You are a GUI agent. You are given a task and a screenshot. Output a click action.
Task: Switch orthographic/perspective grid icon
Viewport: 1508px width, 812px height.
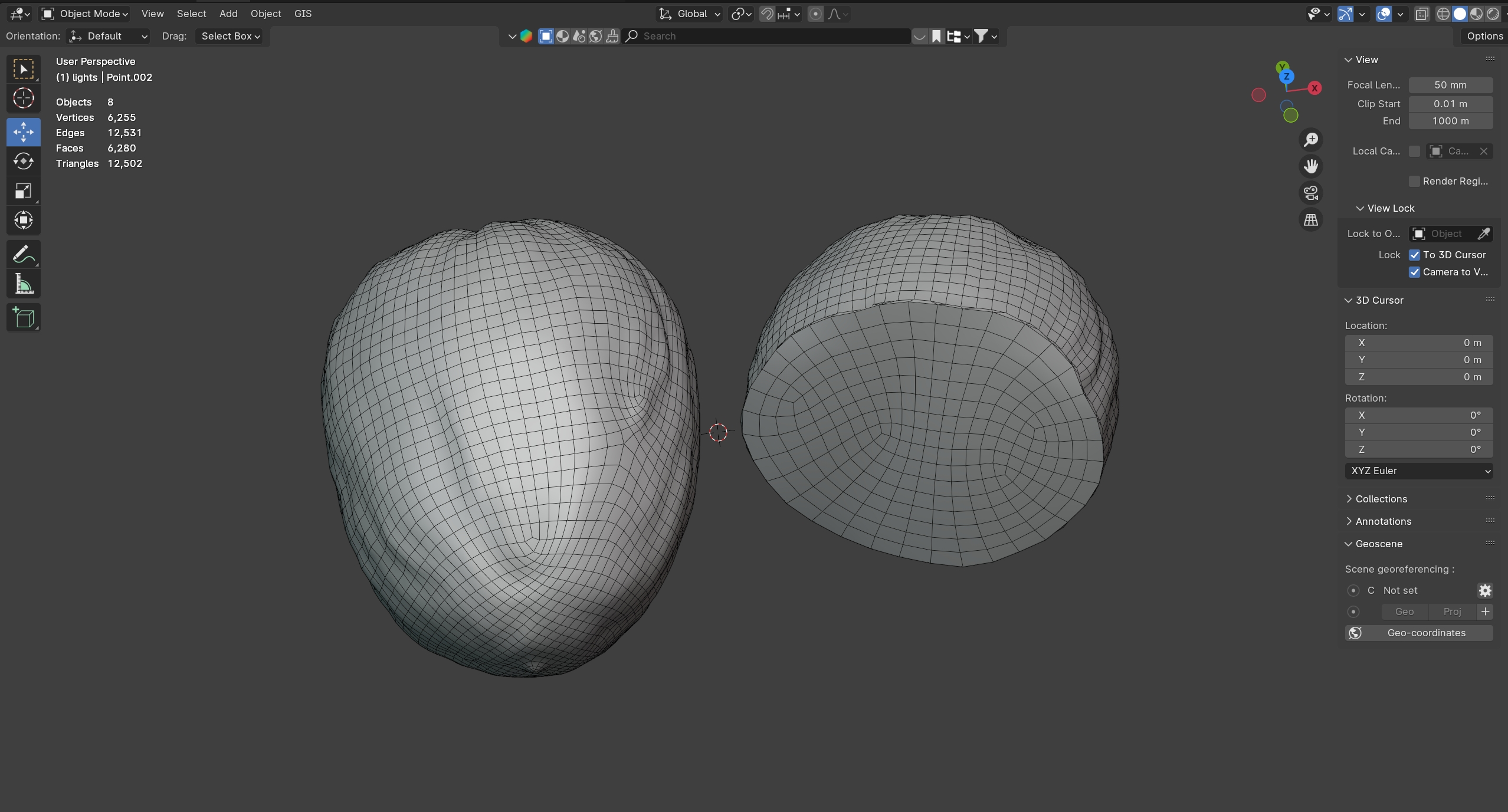[1310, 220]
